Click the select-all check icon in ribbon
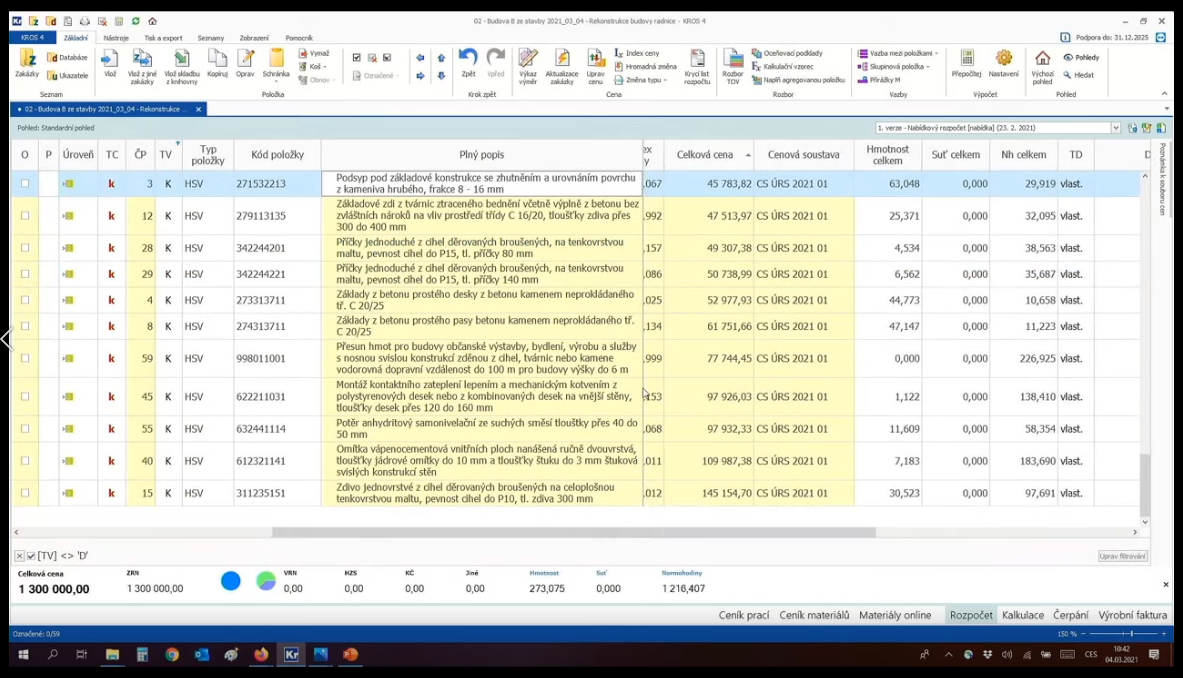The width and height of the screenshot is (1183, 678). [357, 57]
